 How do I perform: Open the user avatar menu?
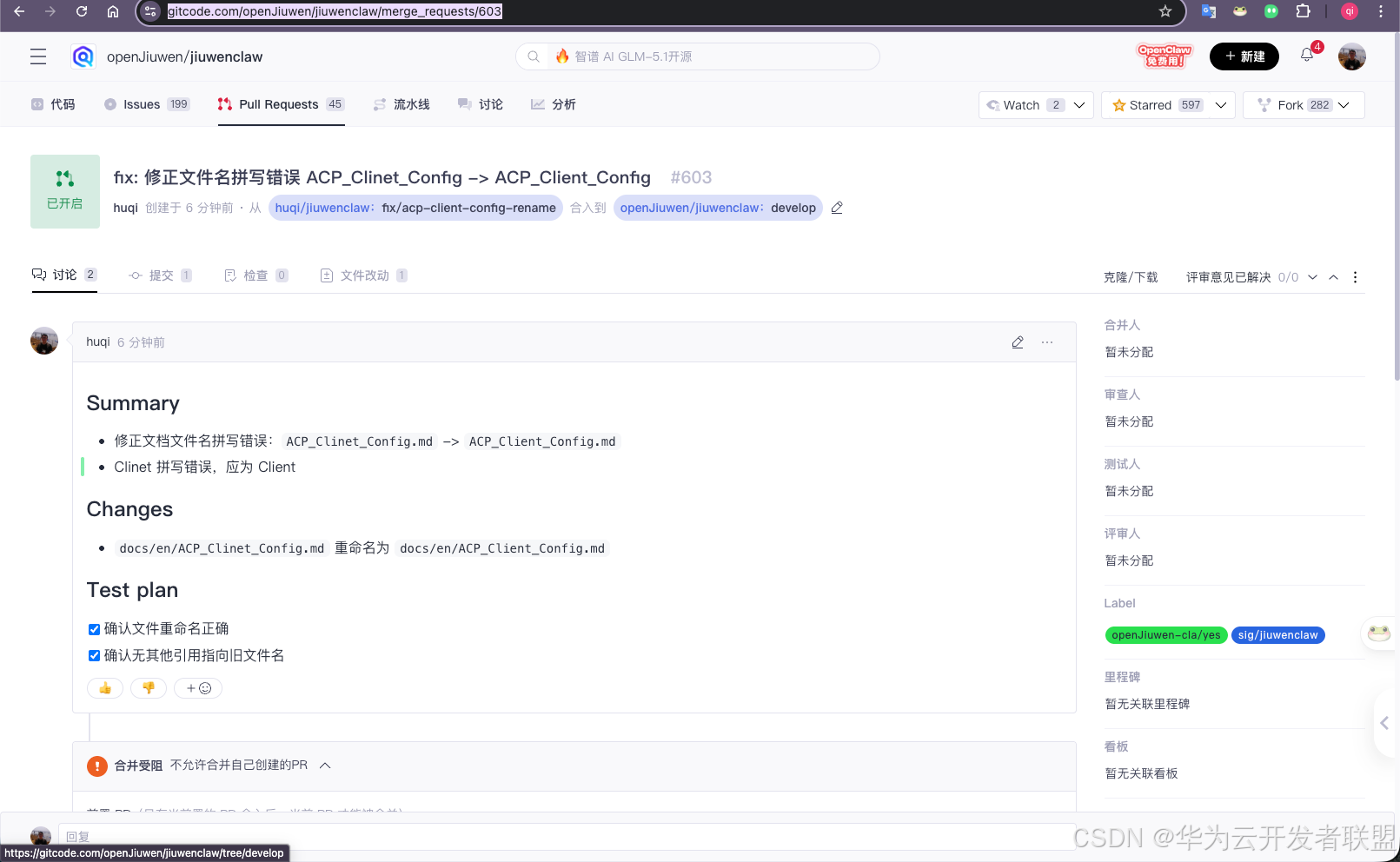coord(1352,56)
